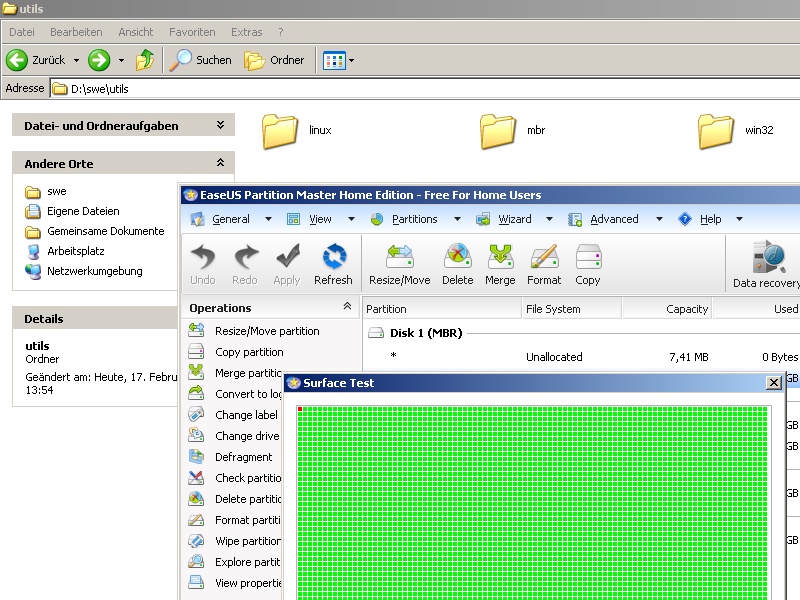Open the Bearbeiten menu
This screenshot has height=600, width=800.
pos(76,32)
